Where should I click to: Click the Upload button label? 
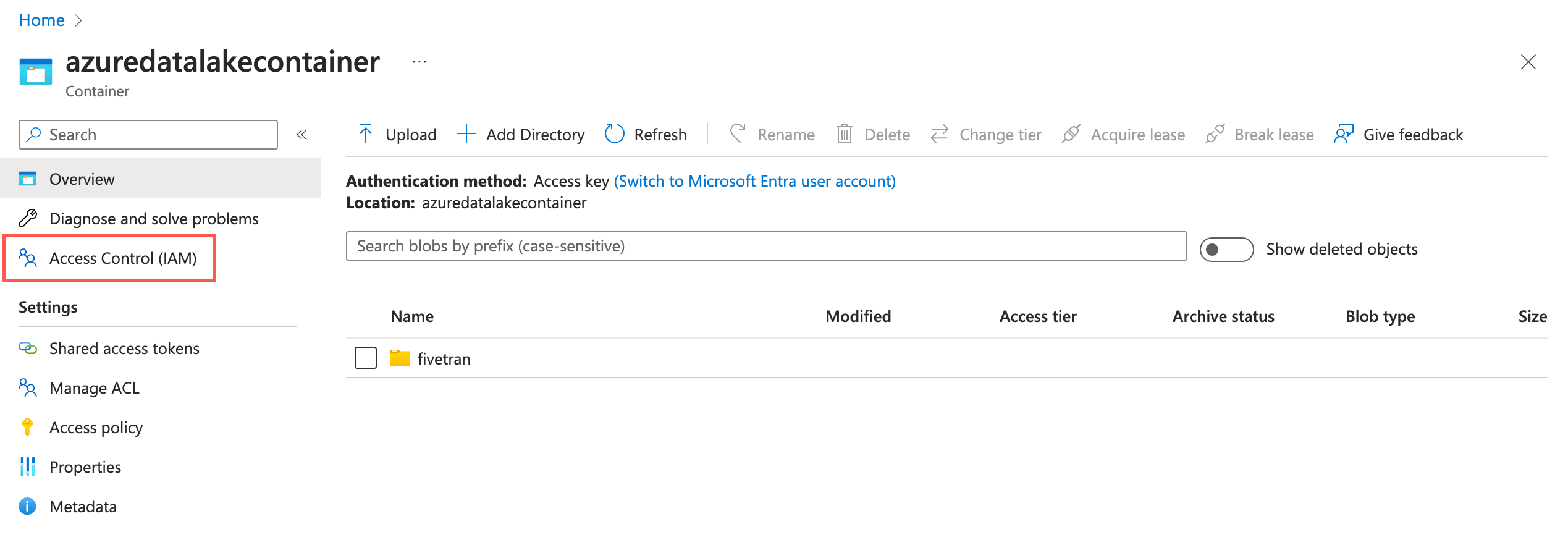411,135
